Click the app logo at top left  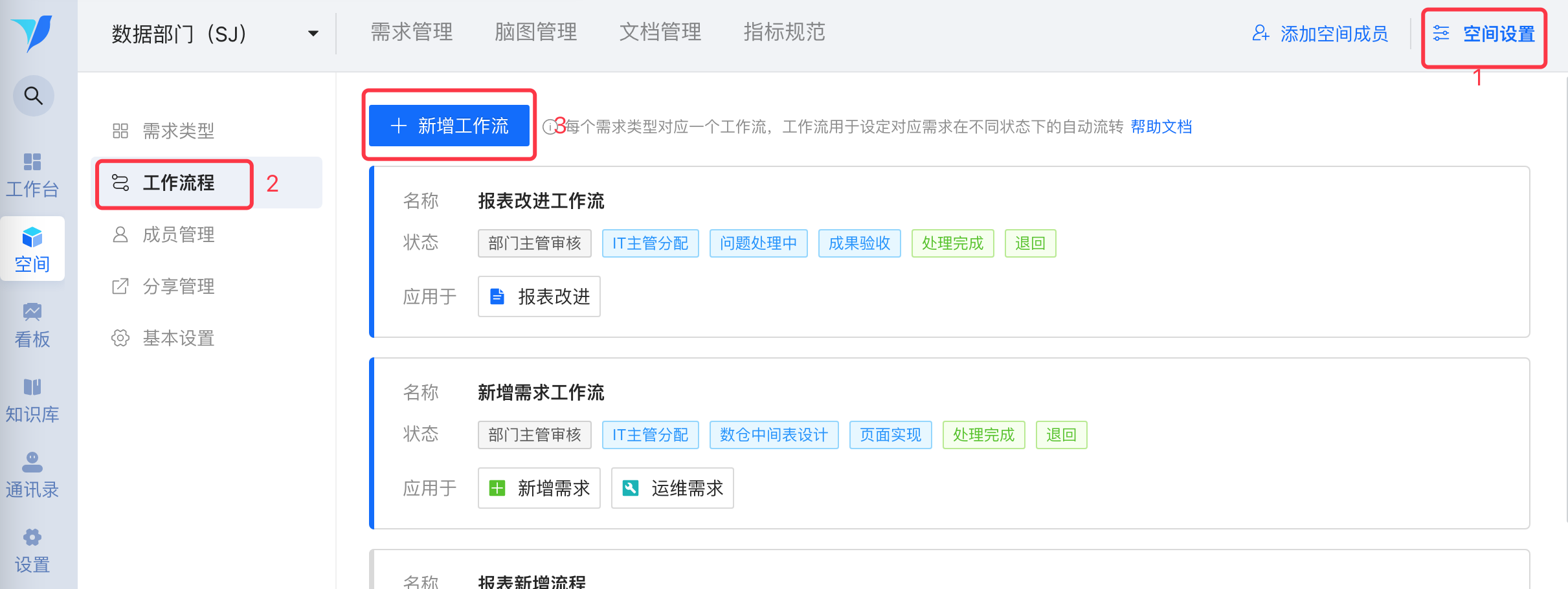32,34
